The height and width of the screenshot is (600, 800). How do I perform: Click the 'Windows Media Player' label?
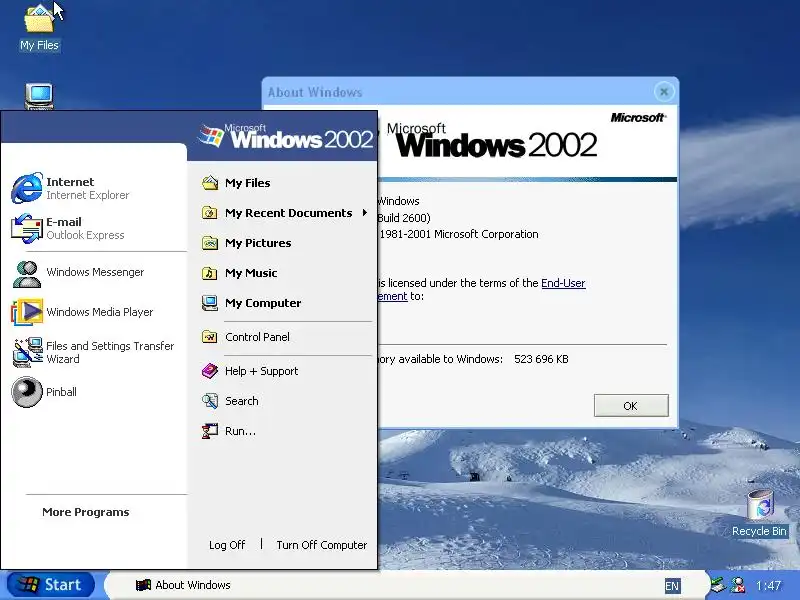coord(99,312)
